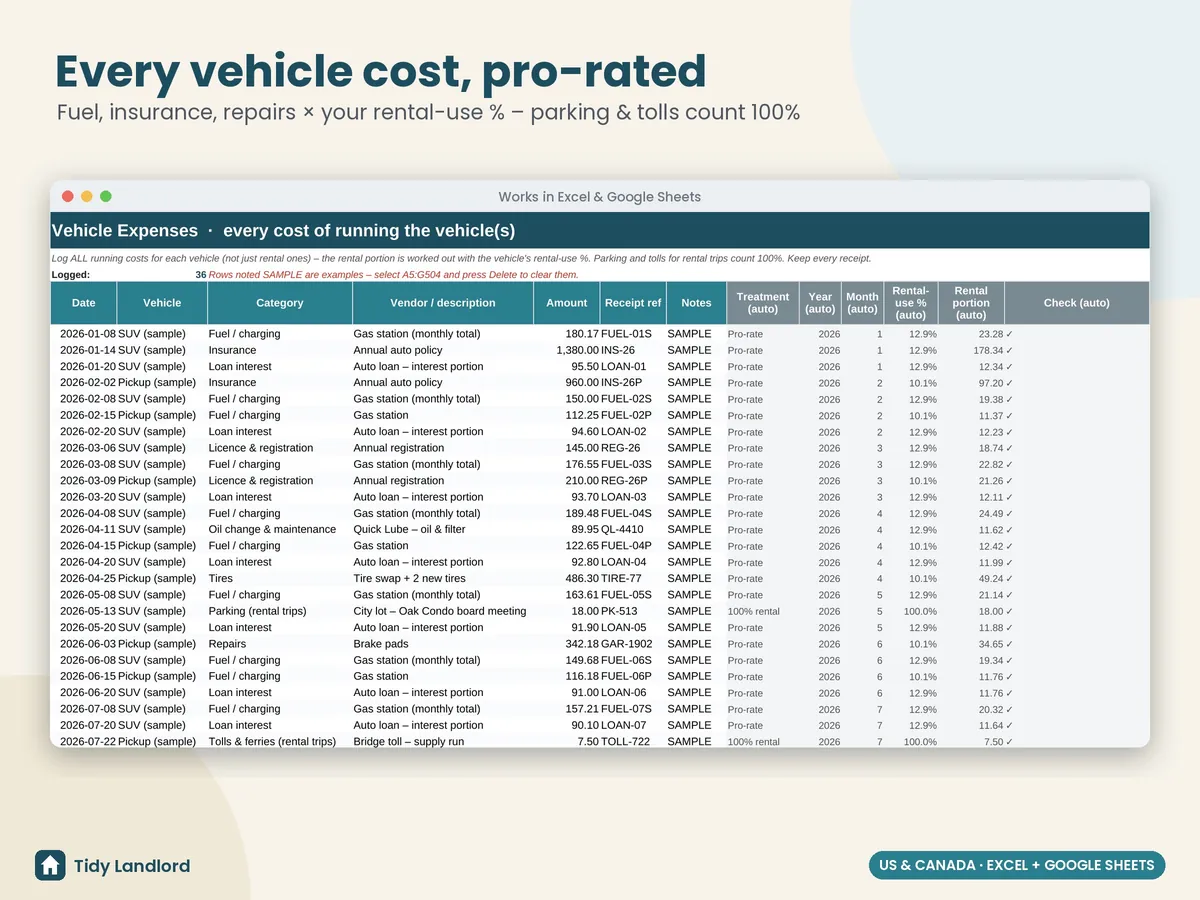Click the Tires category cell

(x=220, y=578)
